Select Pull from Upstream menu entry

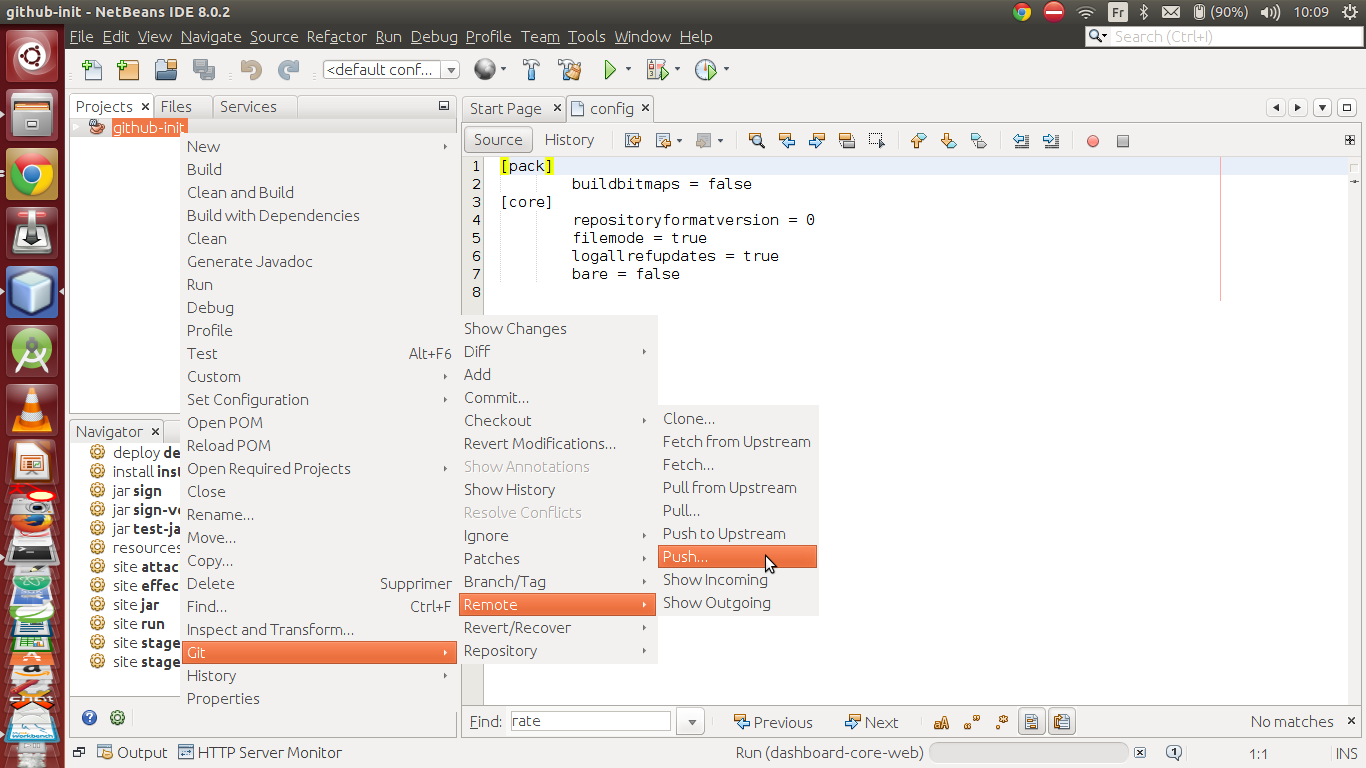coord(738,488)
